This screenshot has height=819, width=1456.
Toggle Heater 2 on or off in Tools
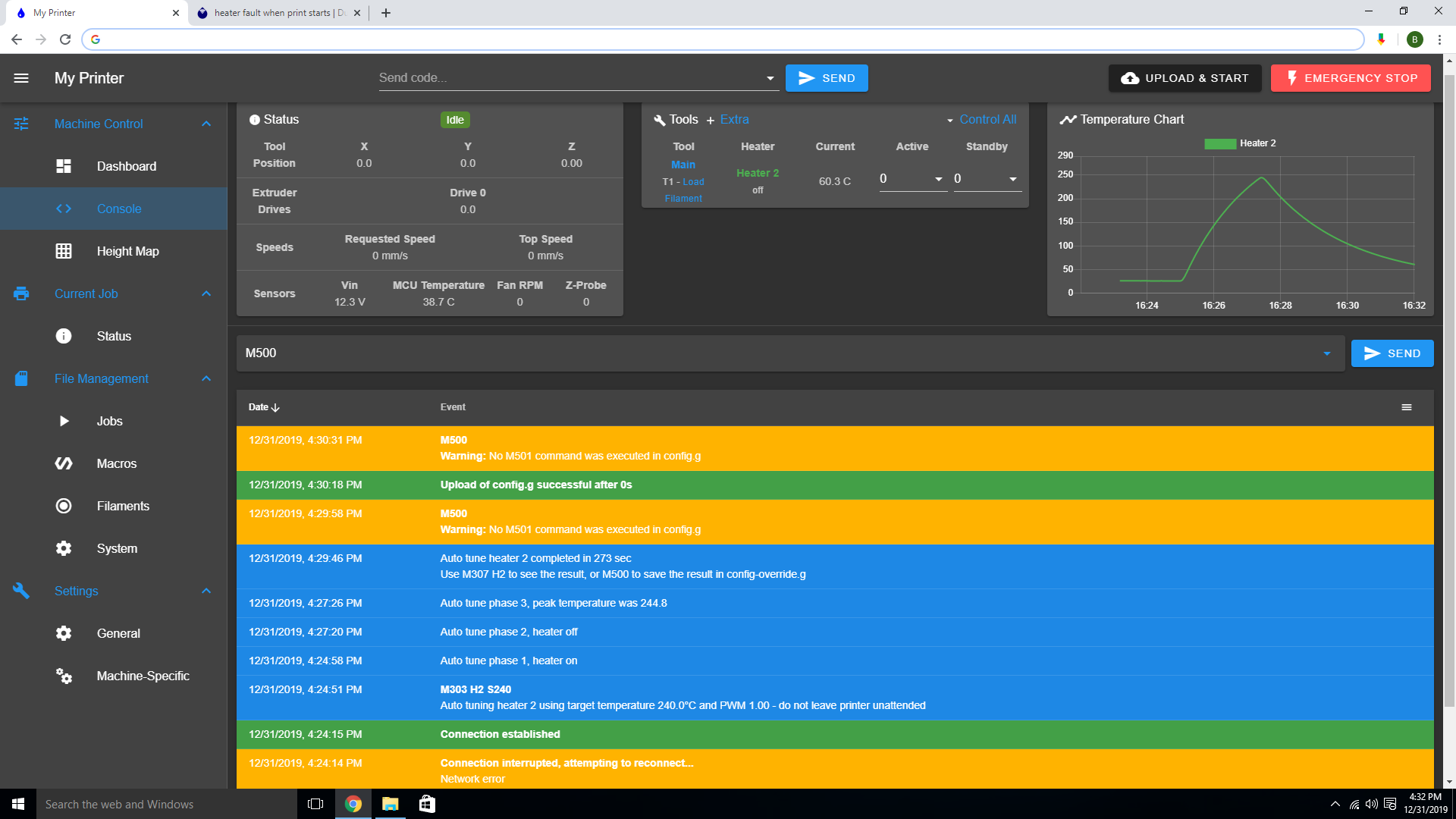(757, 173)
